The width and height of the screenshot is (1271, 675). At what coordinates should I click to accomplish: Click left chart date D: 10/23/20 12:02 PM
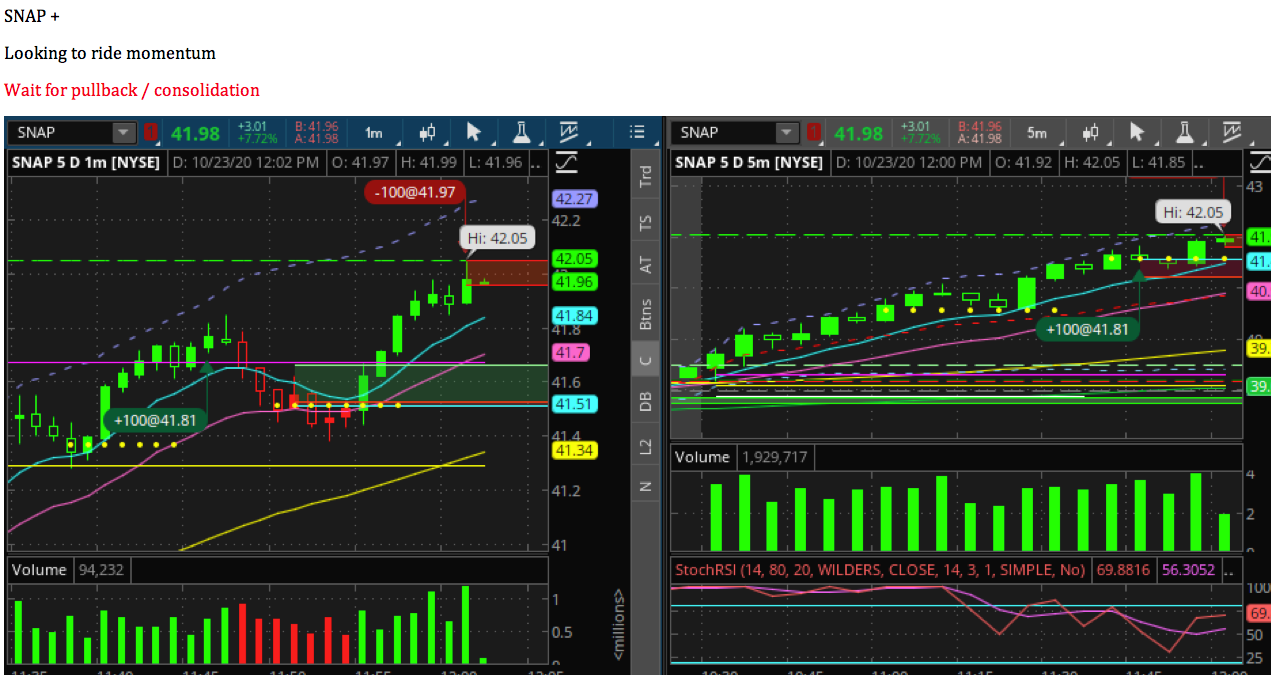click(247, 162)
